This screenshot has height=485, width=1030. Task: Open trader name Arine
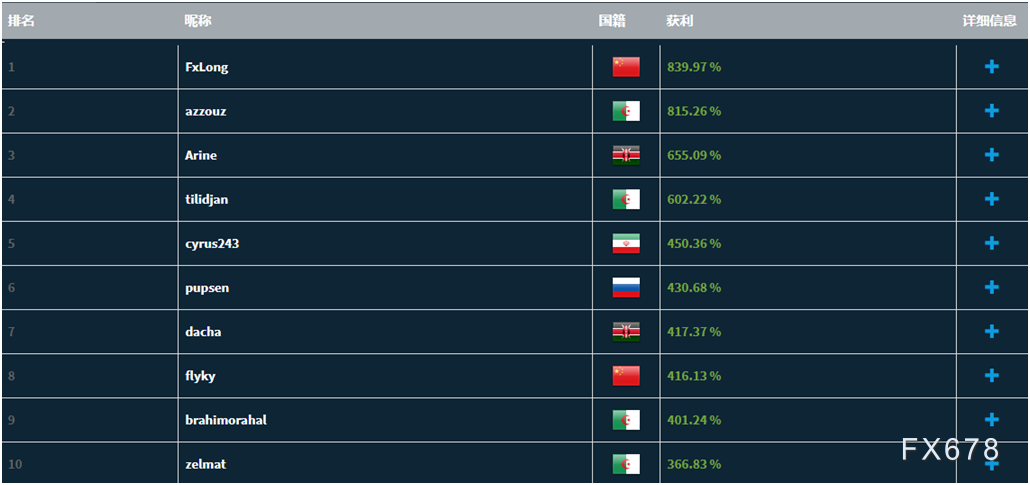201,155
